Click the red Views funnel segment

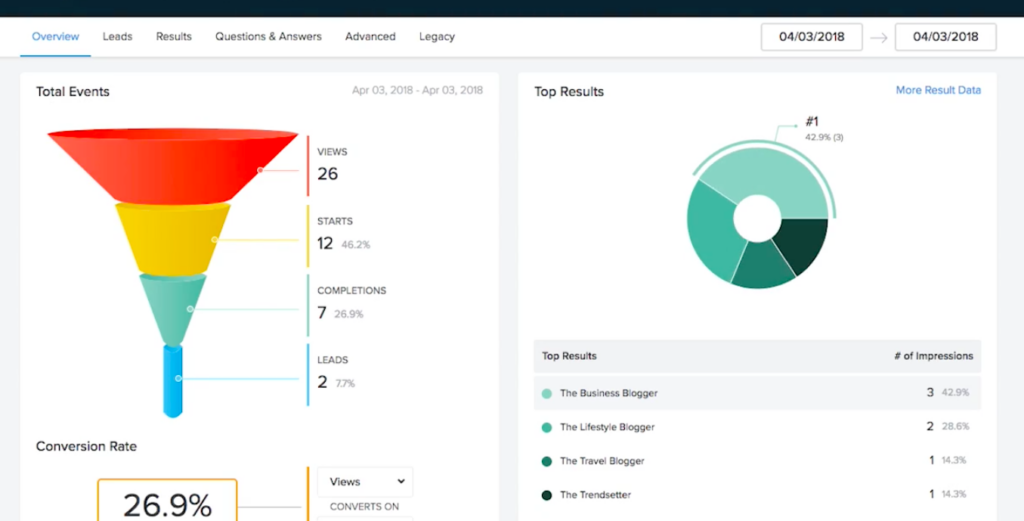(x=172, y=166)
